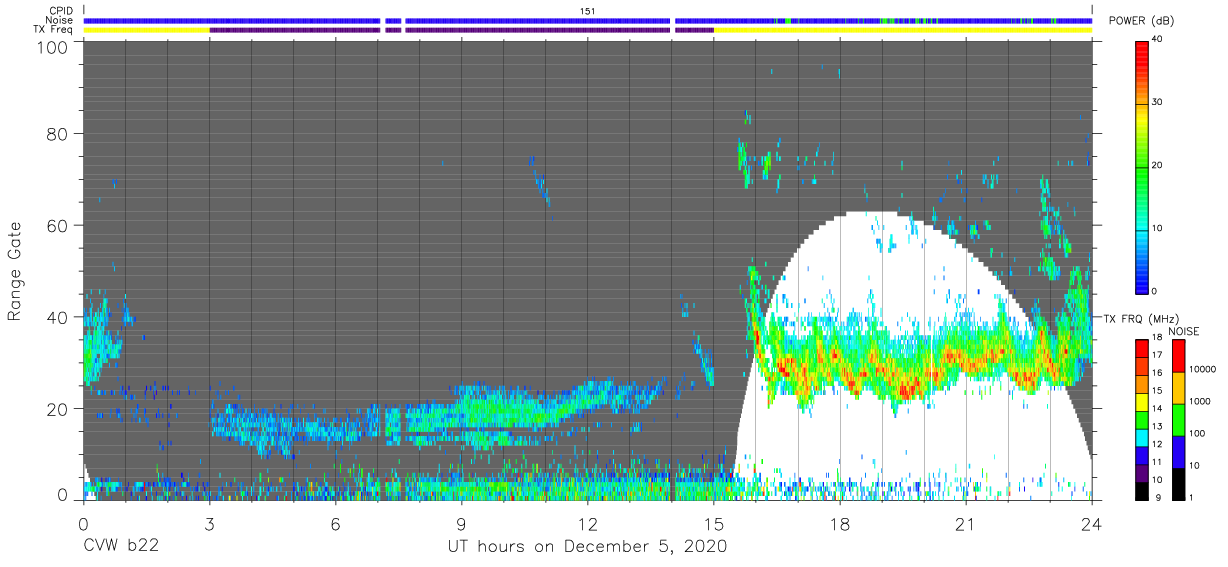Click 'UT hours on December 5, 2020' label
The width and height of the screenshot is (1228, 567).
tap(586, 547)
